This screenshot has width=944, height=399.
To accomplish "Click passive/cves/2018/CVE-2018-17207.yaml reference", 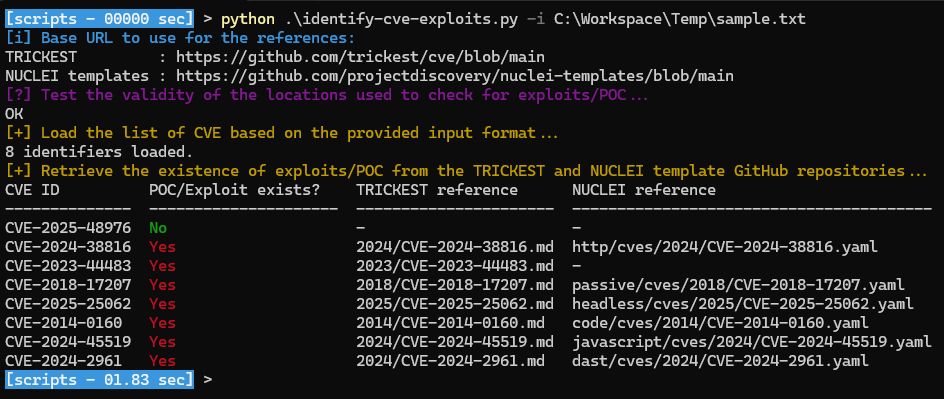I will [x=738, y=285].
